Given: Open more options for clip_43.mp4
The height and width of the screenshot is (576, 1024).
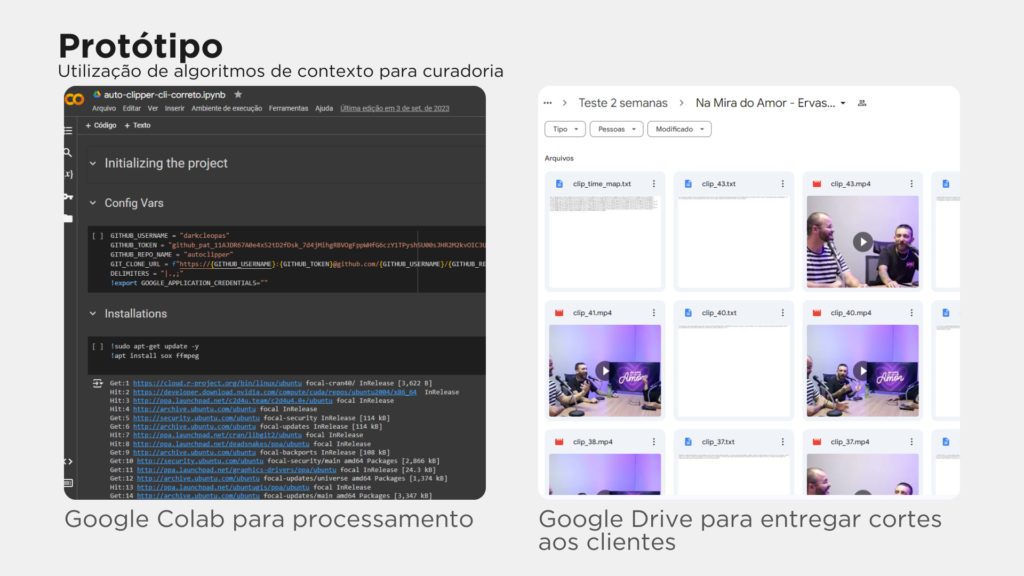Looking at the screenshot, I should tap(911, 184).
